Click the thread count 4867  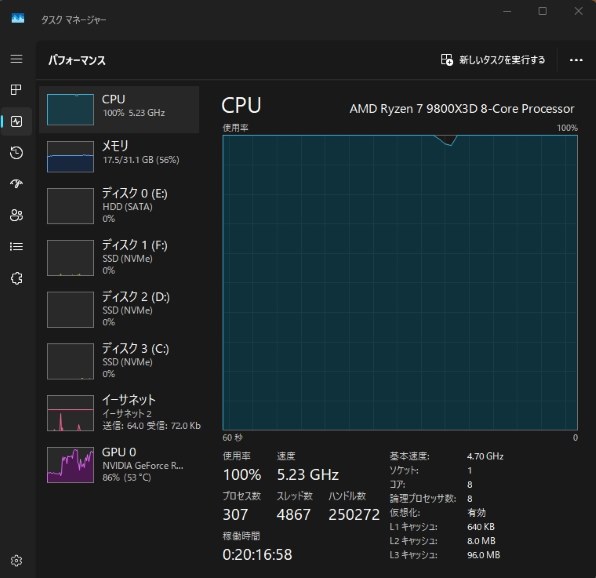point(293,515)
